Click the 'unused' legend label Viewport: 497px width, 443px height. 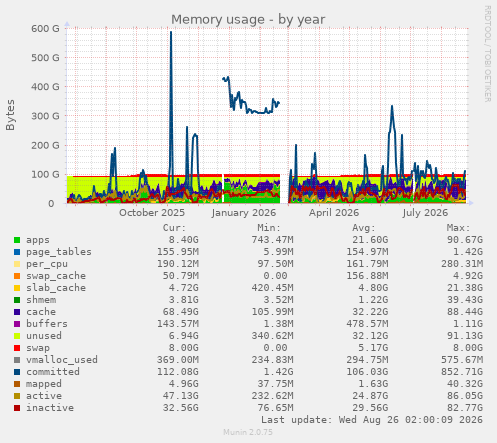click(x=44, y=336)
